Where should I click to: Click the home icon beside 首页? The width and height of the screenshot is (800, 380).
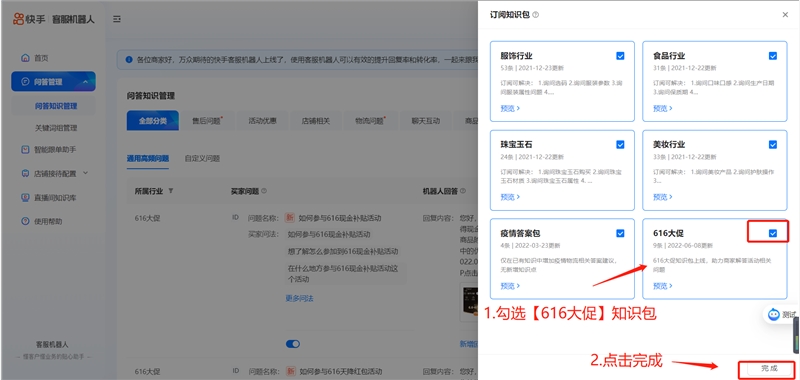tap(25, 58)
